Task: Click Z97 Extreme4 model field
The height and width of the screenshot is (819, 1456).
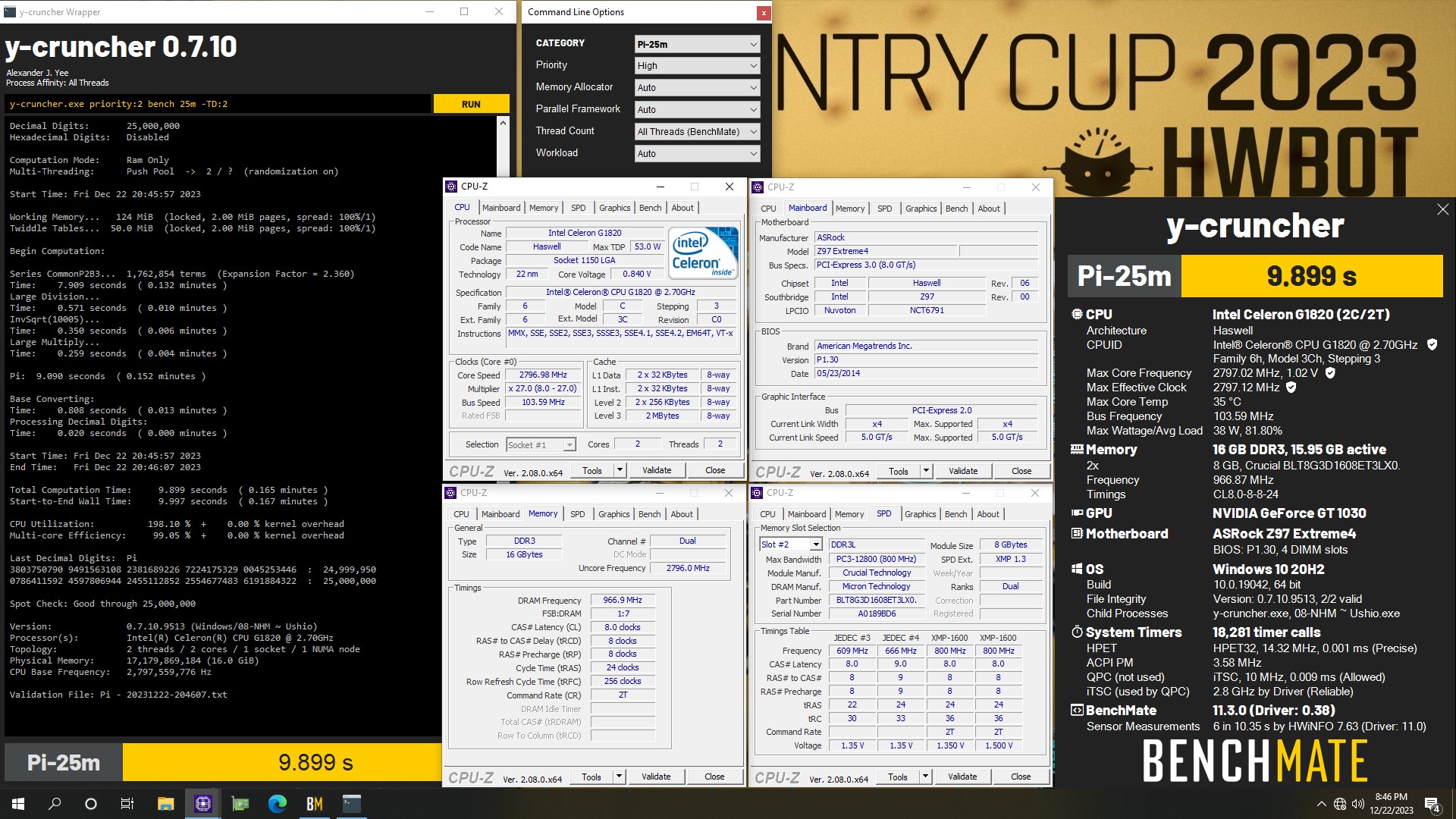Action: [886, 251]
